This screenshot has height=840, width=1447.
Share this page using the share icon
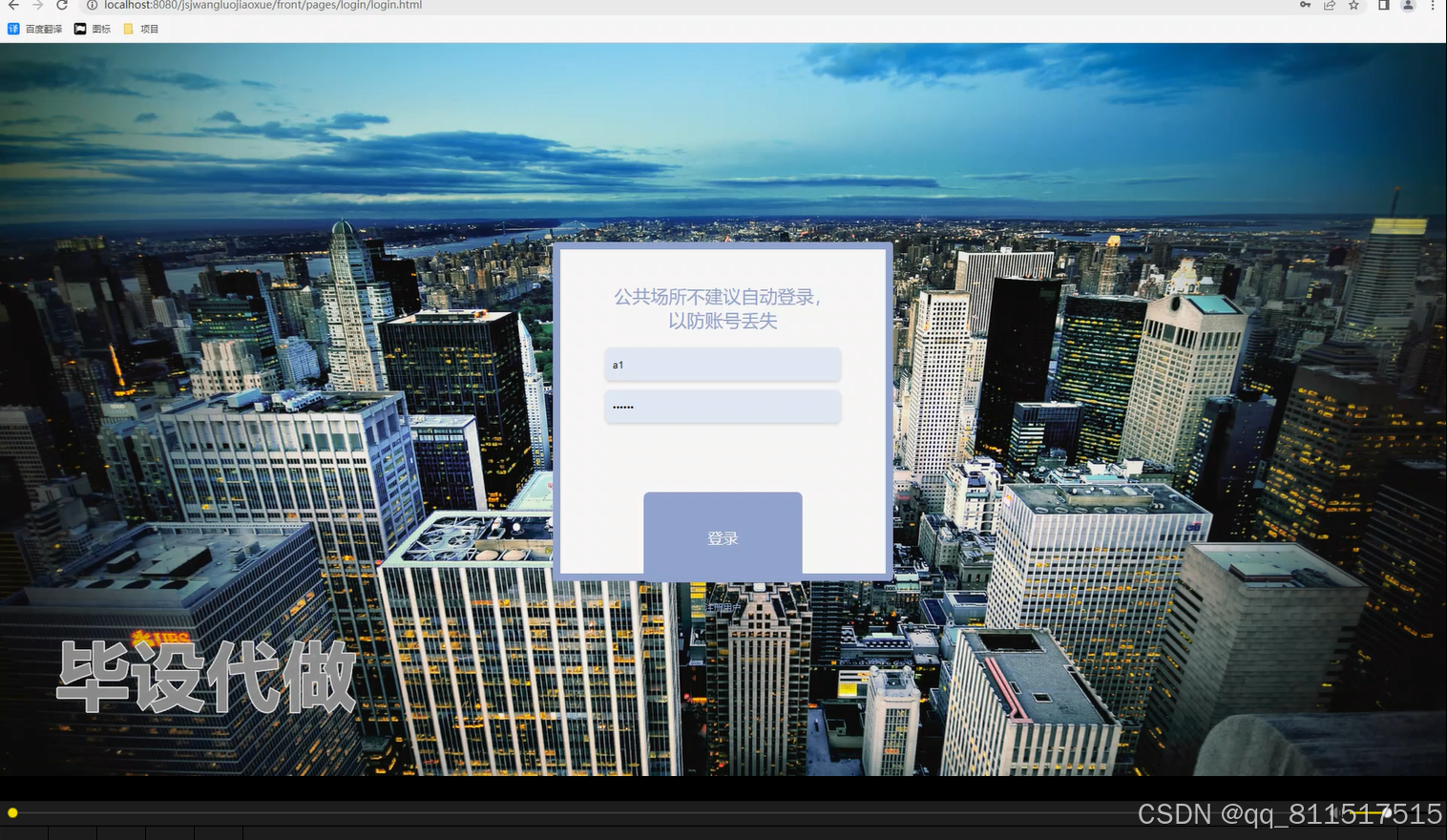point(1330,6)
